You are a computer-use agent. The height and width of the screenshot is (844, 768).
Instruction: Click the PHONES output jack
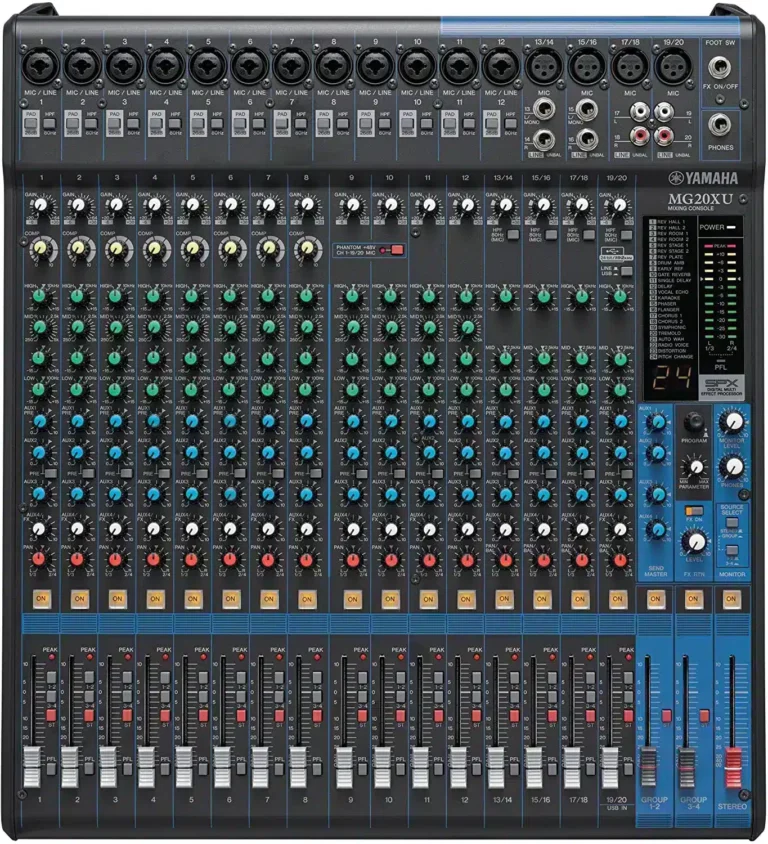coord(720,125)
